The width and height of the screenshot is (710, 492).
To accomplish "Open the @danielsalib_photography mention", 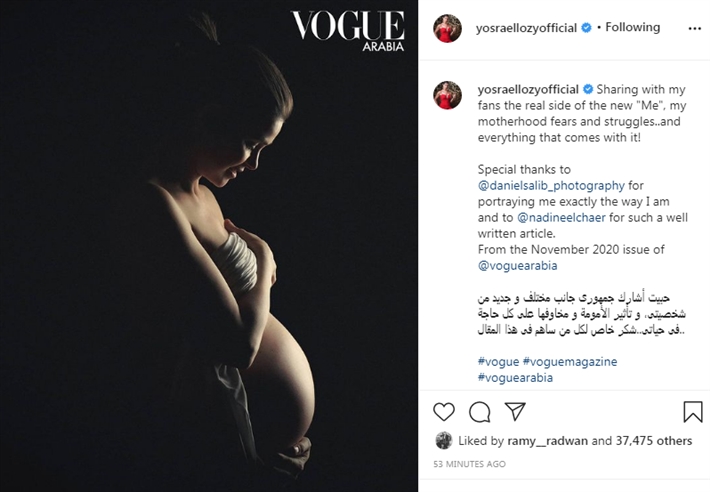I will pos(551,186).
